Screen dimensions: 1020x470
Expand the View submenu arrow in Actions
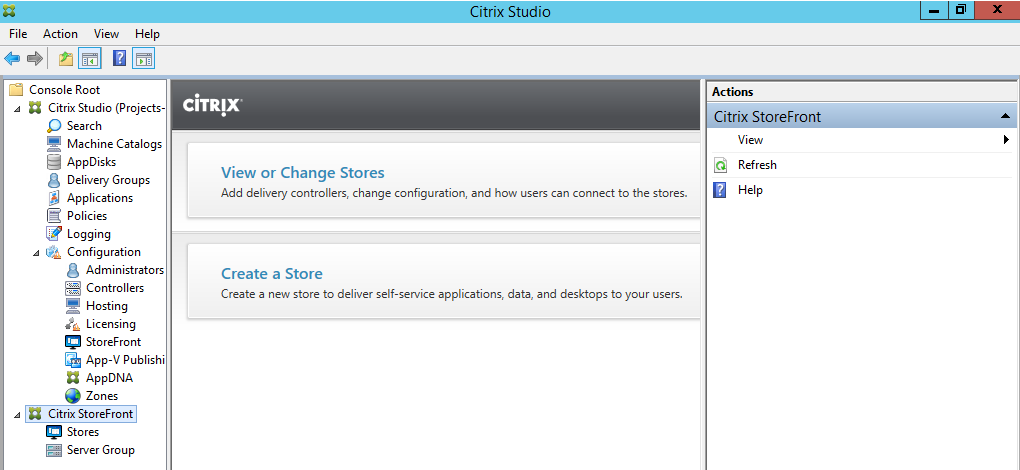1006,140
